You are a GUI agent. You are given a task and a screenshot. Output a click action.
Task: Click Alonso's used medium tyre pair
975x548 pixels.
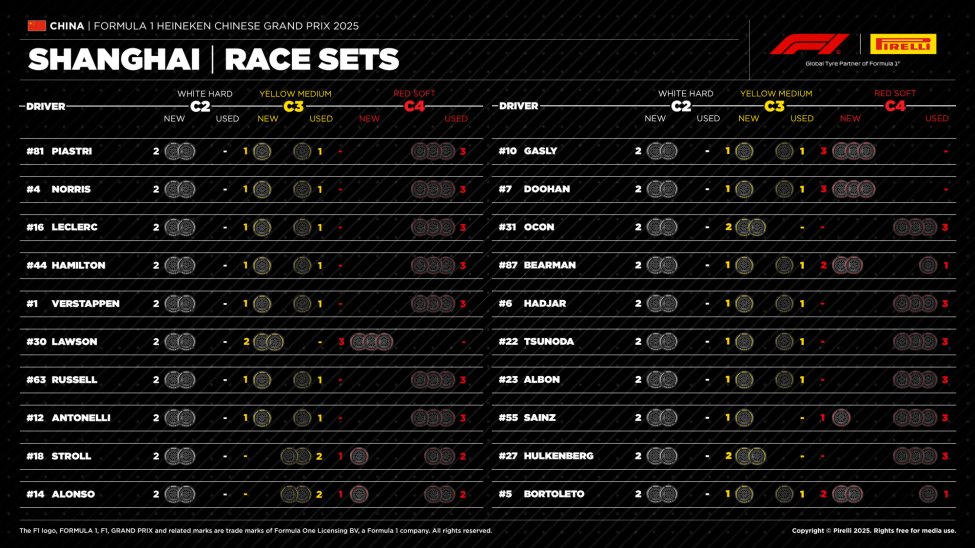pos(296,494)
